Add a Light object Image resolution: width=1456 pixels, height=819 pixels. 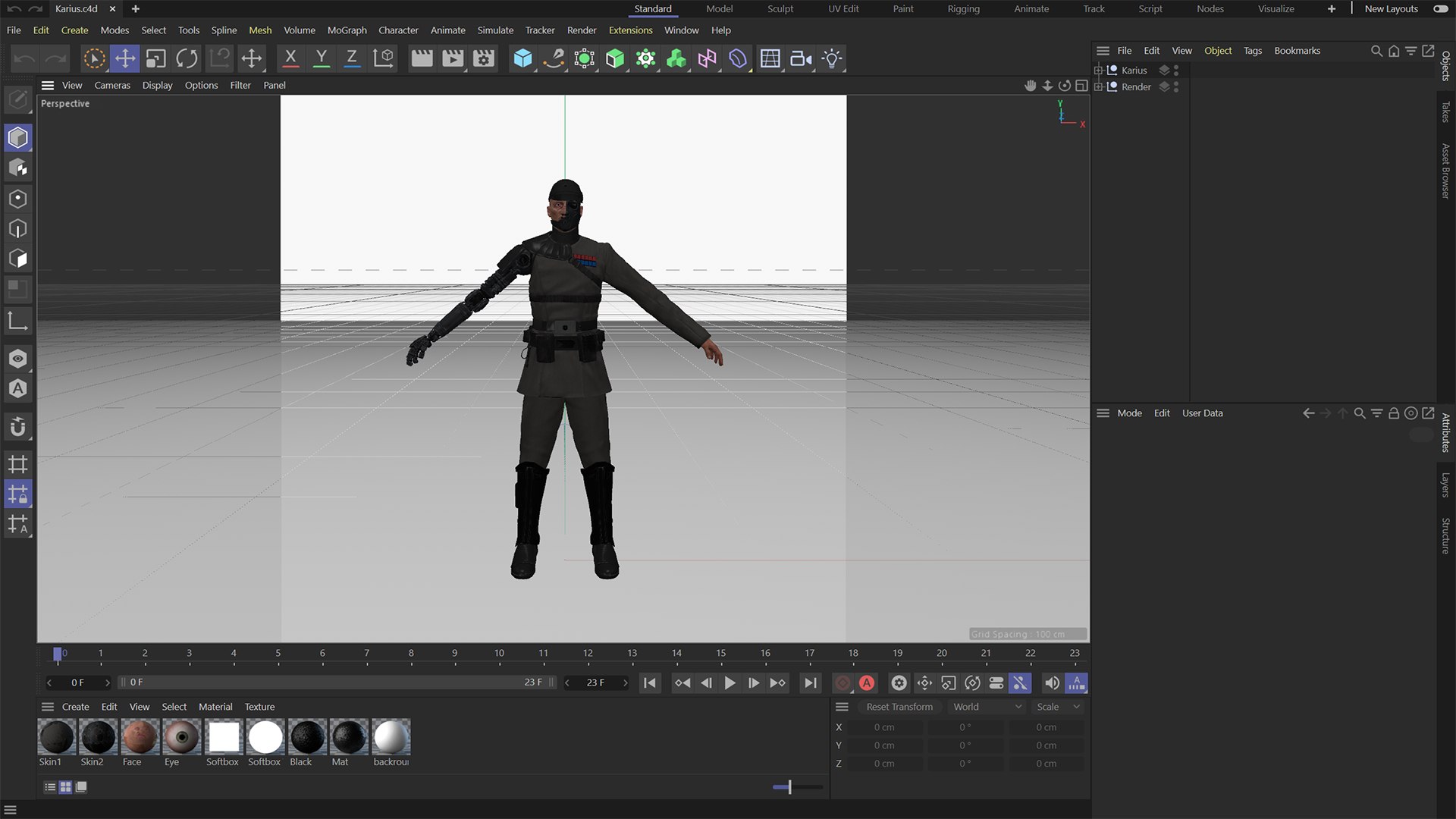832,58
